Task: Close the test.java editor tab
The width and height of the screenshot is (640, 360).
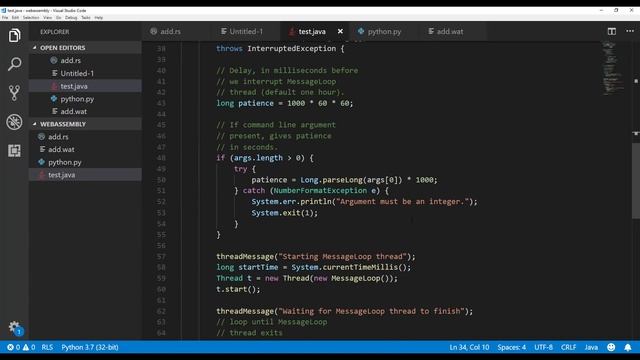Action: [x=340, y=31]
